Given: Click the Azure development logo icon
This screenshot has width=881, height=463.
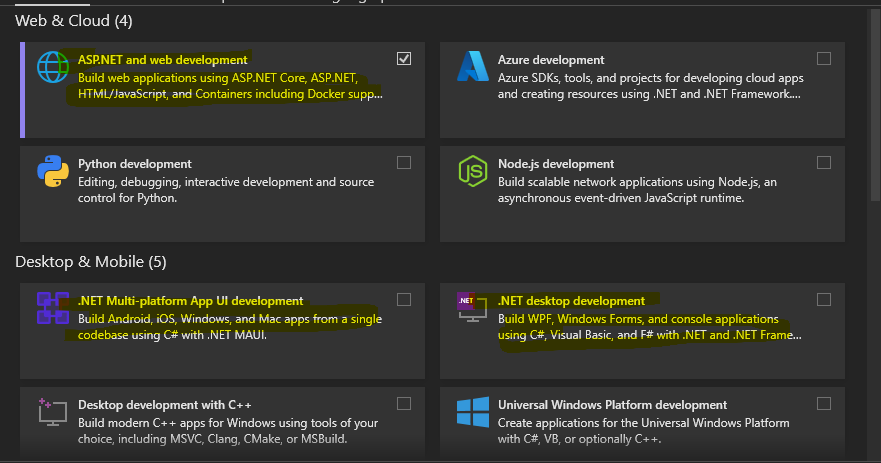Looking at the screenshot, I should (x=471, y=67).
